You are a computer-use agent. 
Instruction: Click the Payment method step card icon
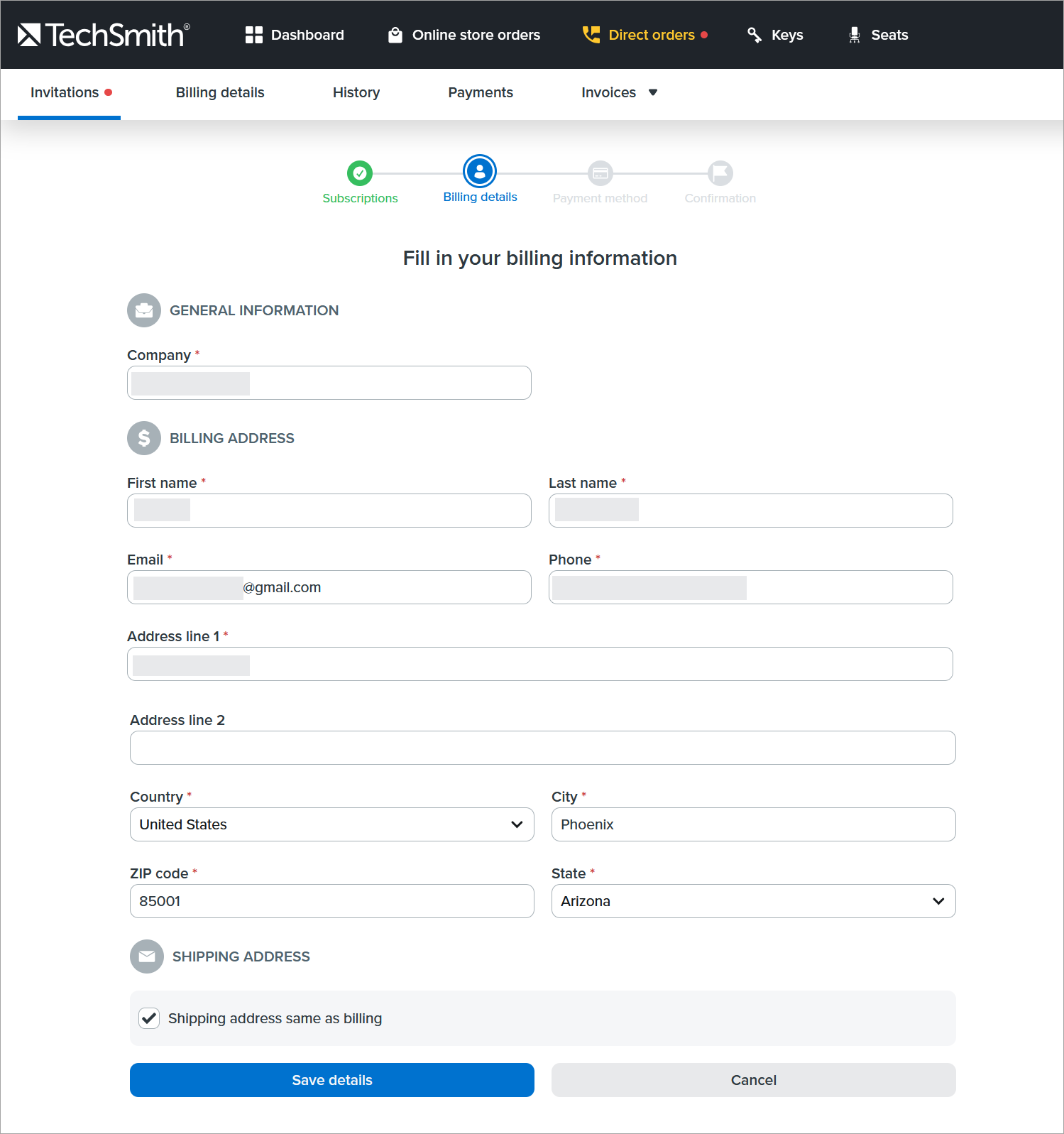pyautogui.click(x=600, y=173)
